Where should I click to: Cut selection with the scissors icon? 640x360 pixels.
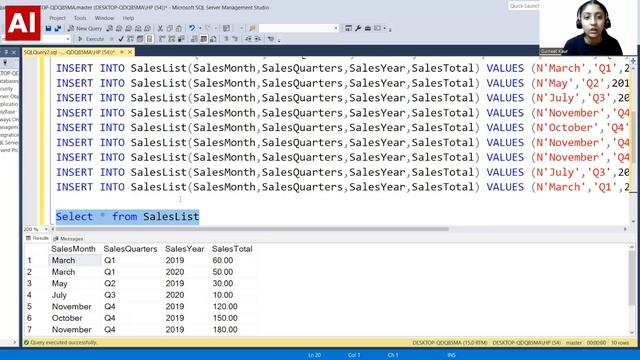pyautogui.click(x=160, y=28)
